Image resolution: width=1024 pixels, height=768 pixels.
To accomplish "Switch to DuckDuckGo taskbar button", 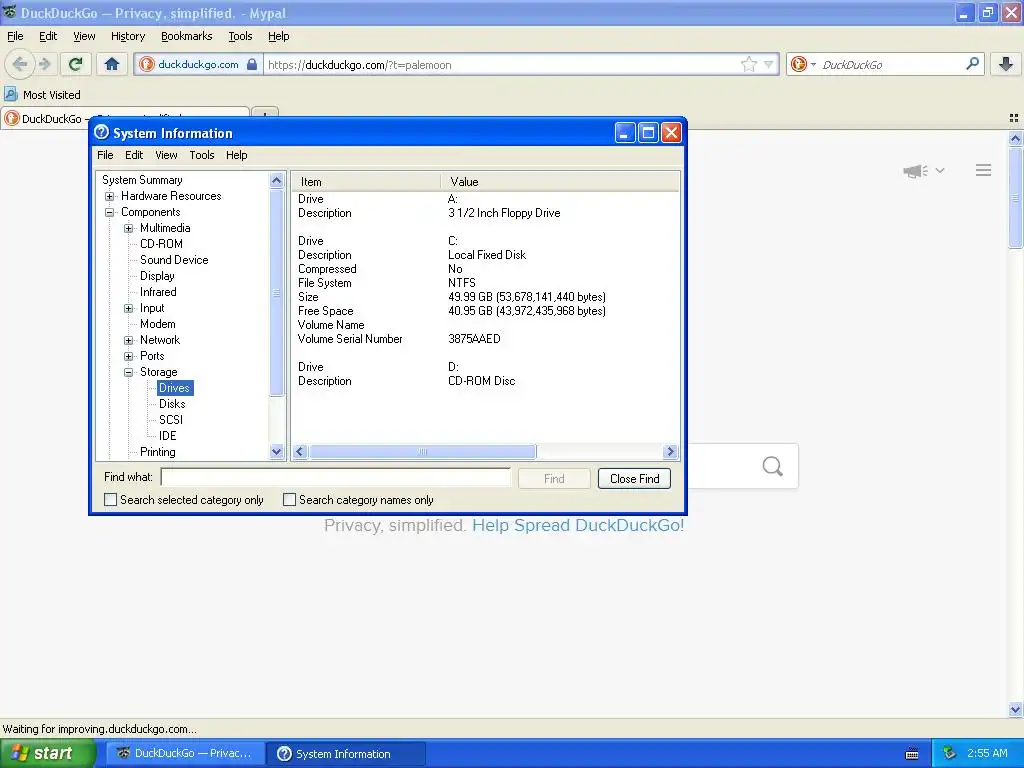I will tap(186, 754).
